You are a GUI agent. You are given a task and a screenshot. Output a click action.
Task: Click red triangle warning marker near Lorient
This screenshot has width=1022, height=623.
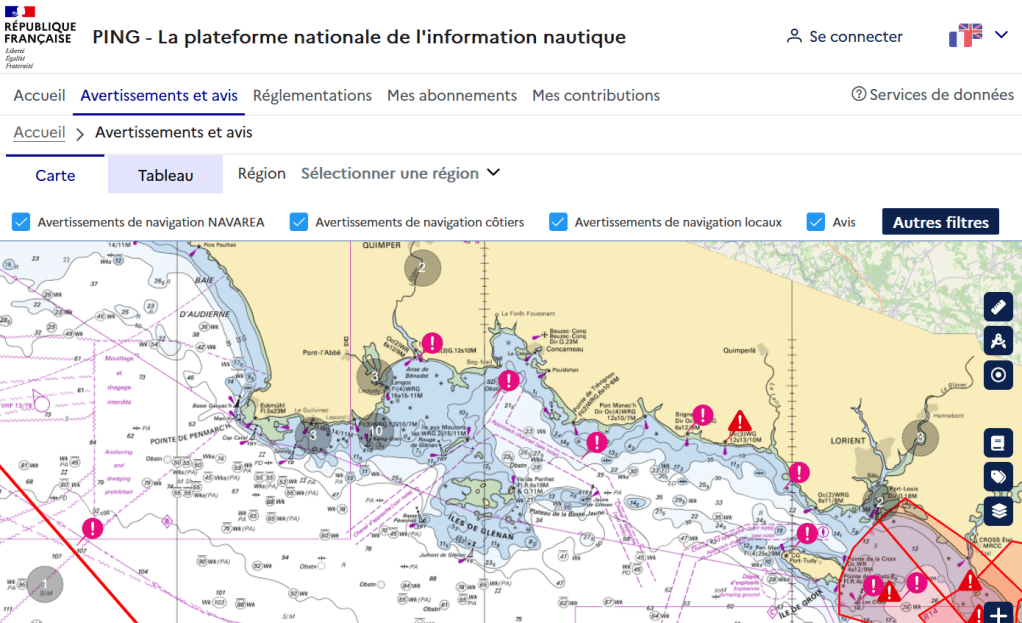[x=740, y=422]
